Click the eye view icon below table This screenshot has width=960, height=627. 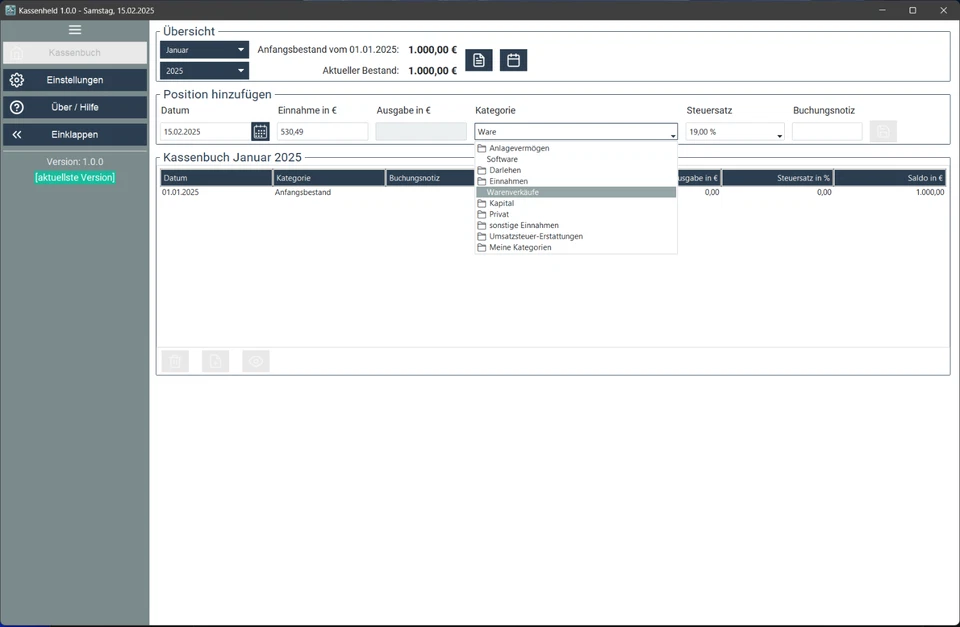click(x=256, y=361)
